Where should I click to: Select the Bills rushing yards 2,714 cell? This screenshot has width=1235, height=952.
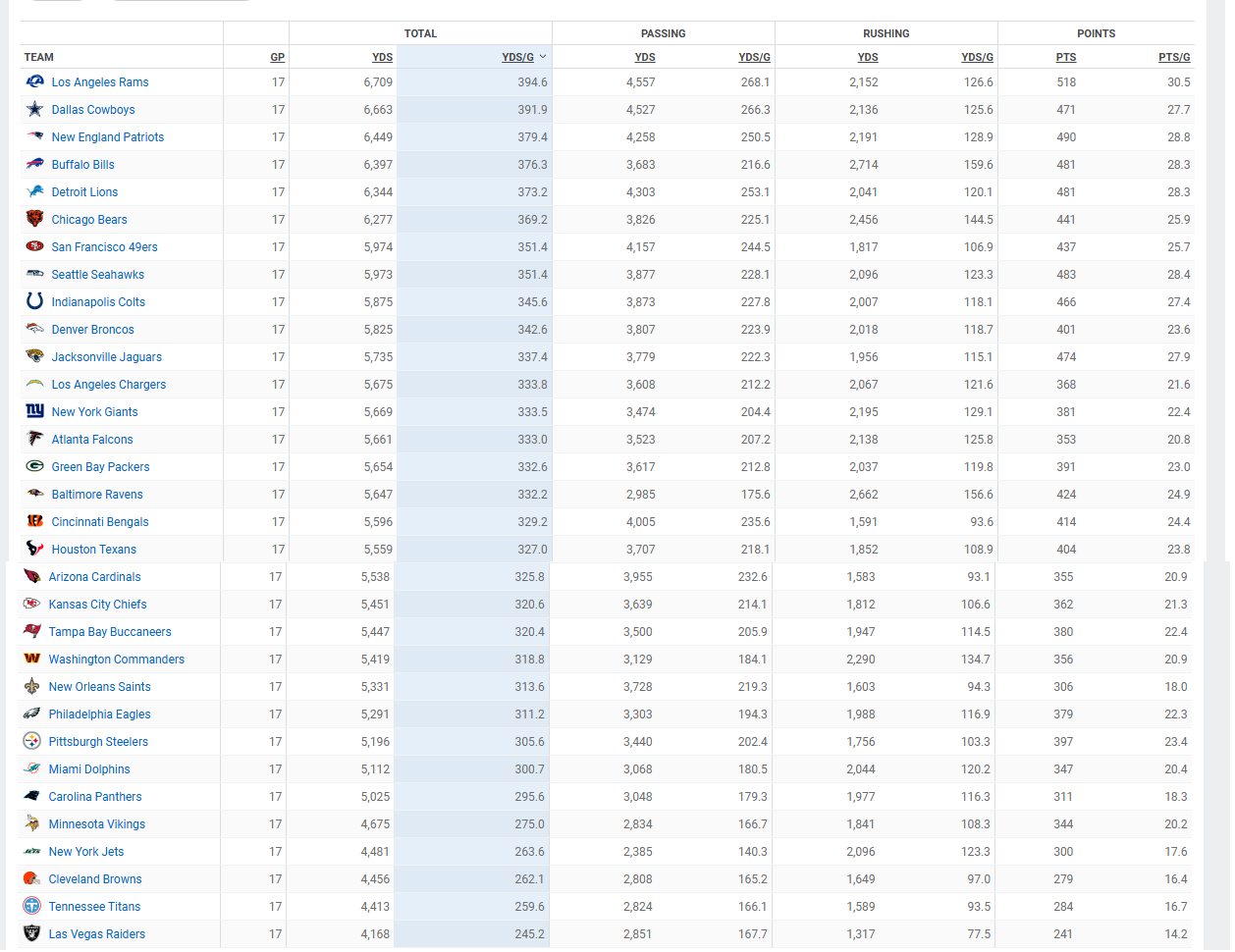[x=864, y=165]
